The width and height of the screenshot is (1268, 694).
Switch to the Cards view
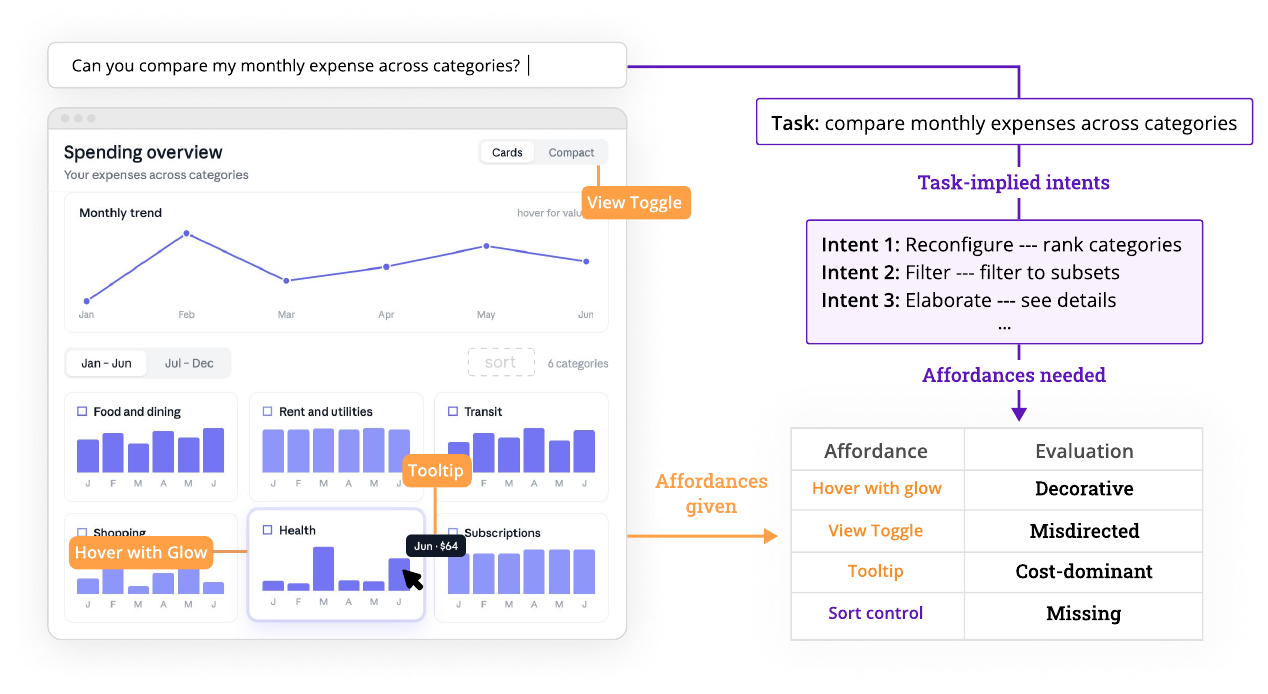(x=507, y=153)
